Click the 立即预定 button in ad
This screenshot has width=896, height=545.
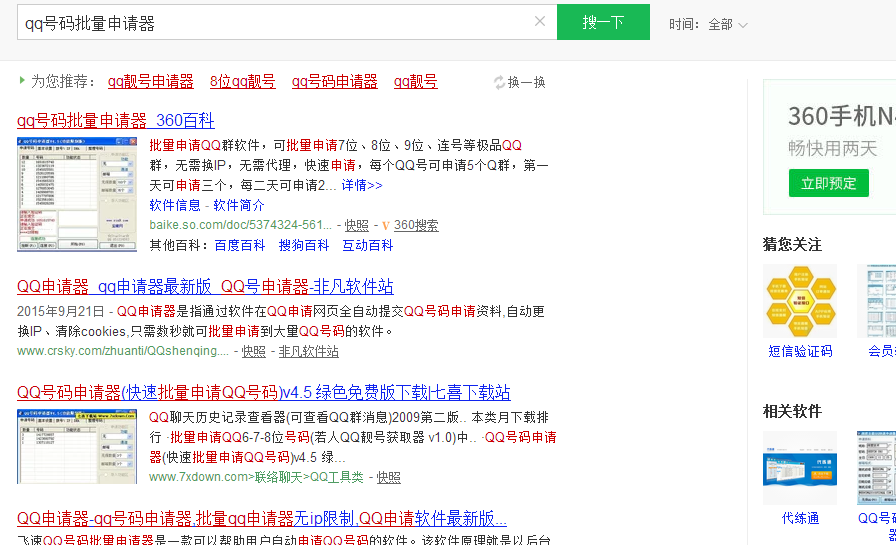click(829, 183)
